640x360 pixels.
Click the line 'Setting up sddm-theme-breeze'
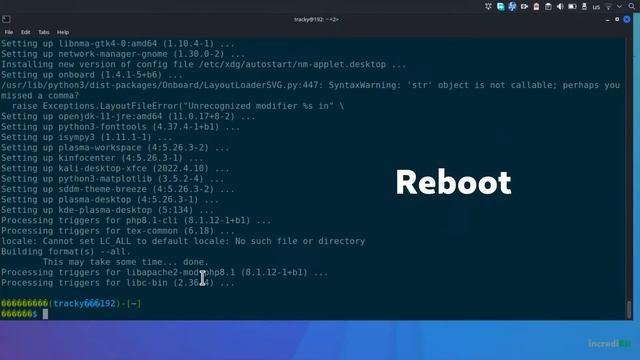pos(118,189)
